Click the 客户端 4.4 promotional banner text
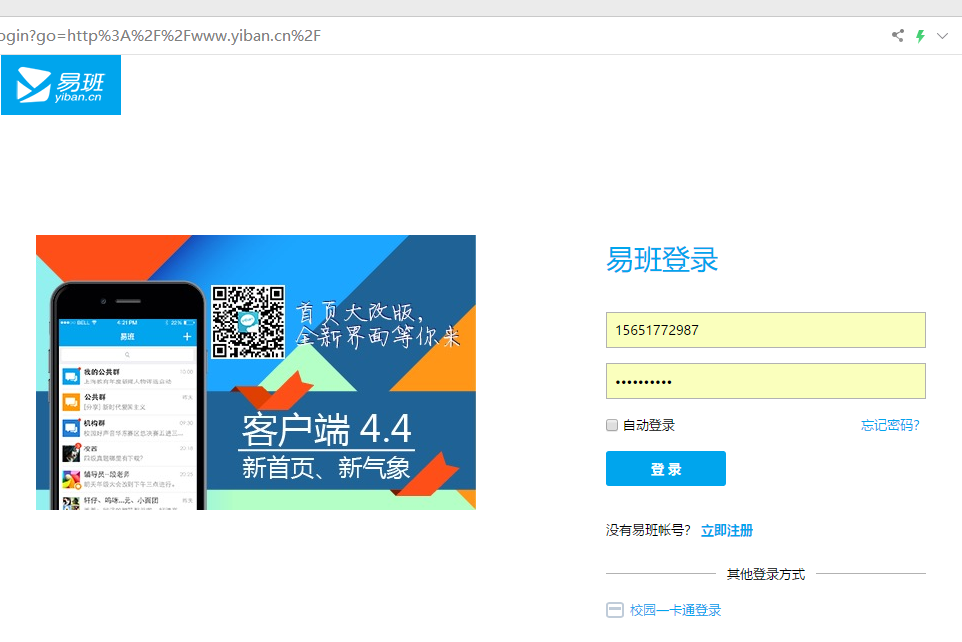Image resolution: width=962 pixels, height=642 pixels. click(x=326, y=428)
